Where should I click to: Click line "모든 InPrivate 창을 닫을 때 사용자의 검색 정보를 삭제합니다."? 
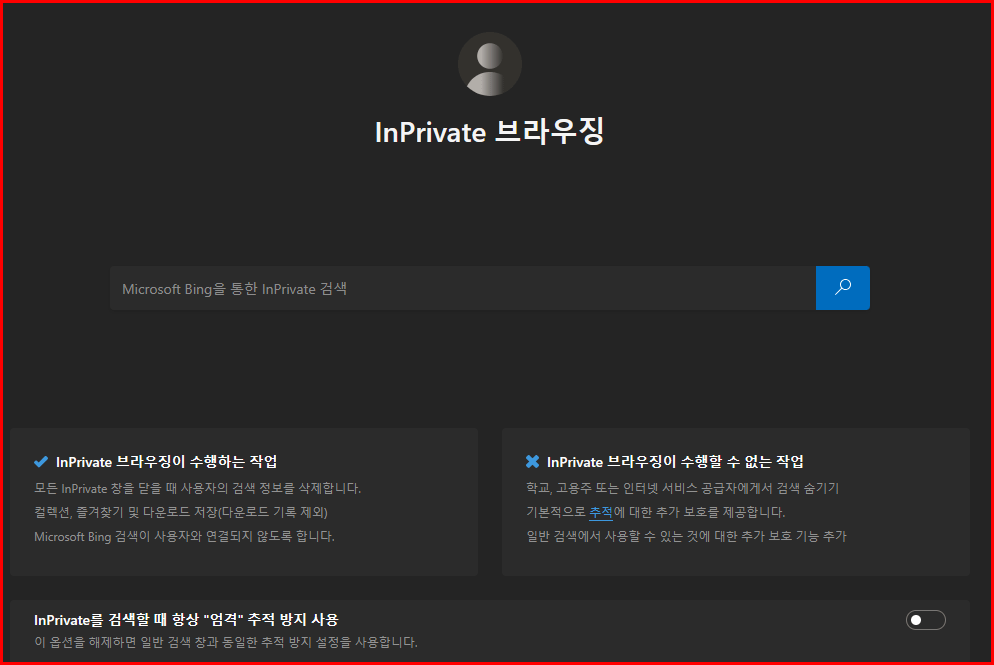(x=197, y=488)
